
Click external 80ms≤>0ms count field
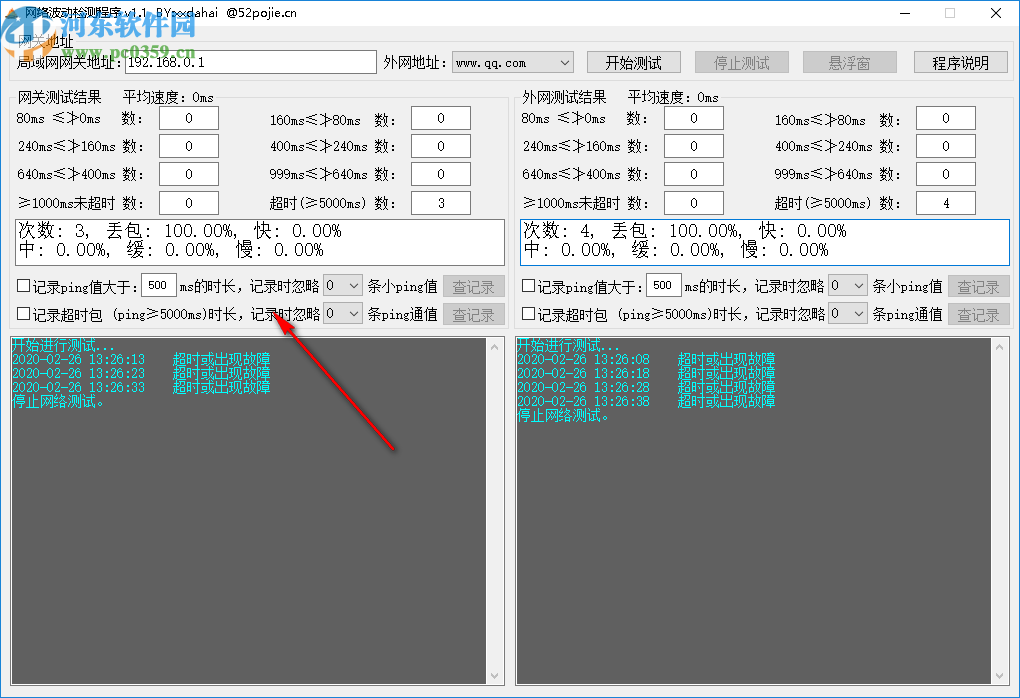click(693, 118)
